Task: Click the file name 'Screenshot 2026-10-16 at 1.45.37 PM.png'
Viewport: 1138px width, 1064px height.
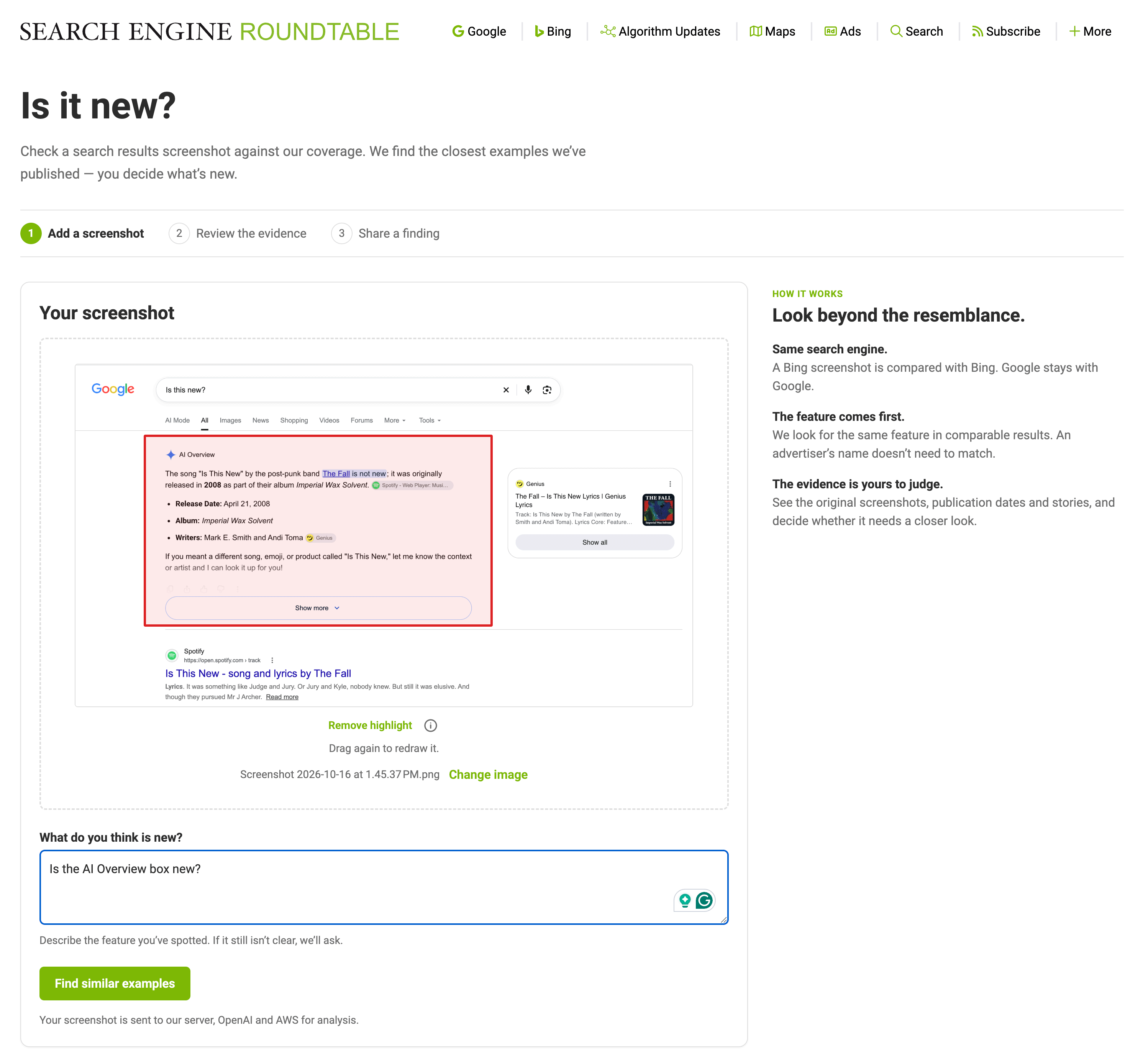Action: click(339, 775)
